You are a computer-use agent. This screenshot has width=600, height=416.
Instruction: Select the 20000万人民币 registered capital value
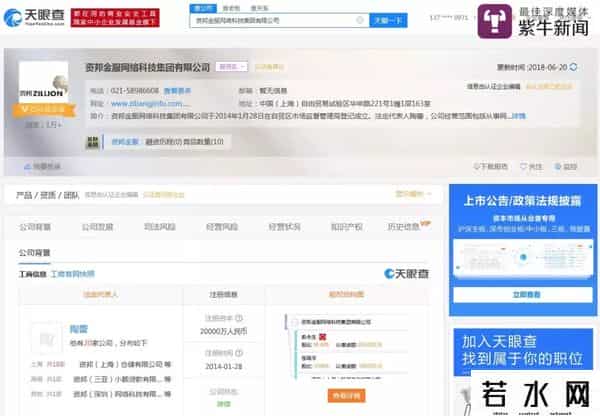223,331
